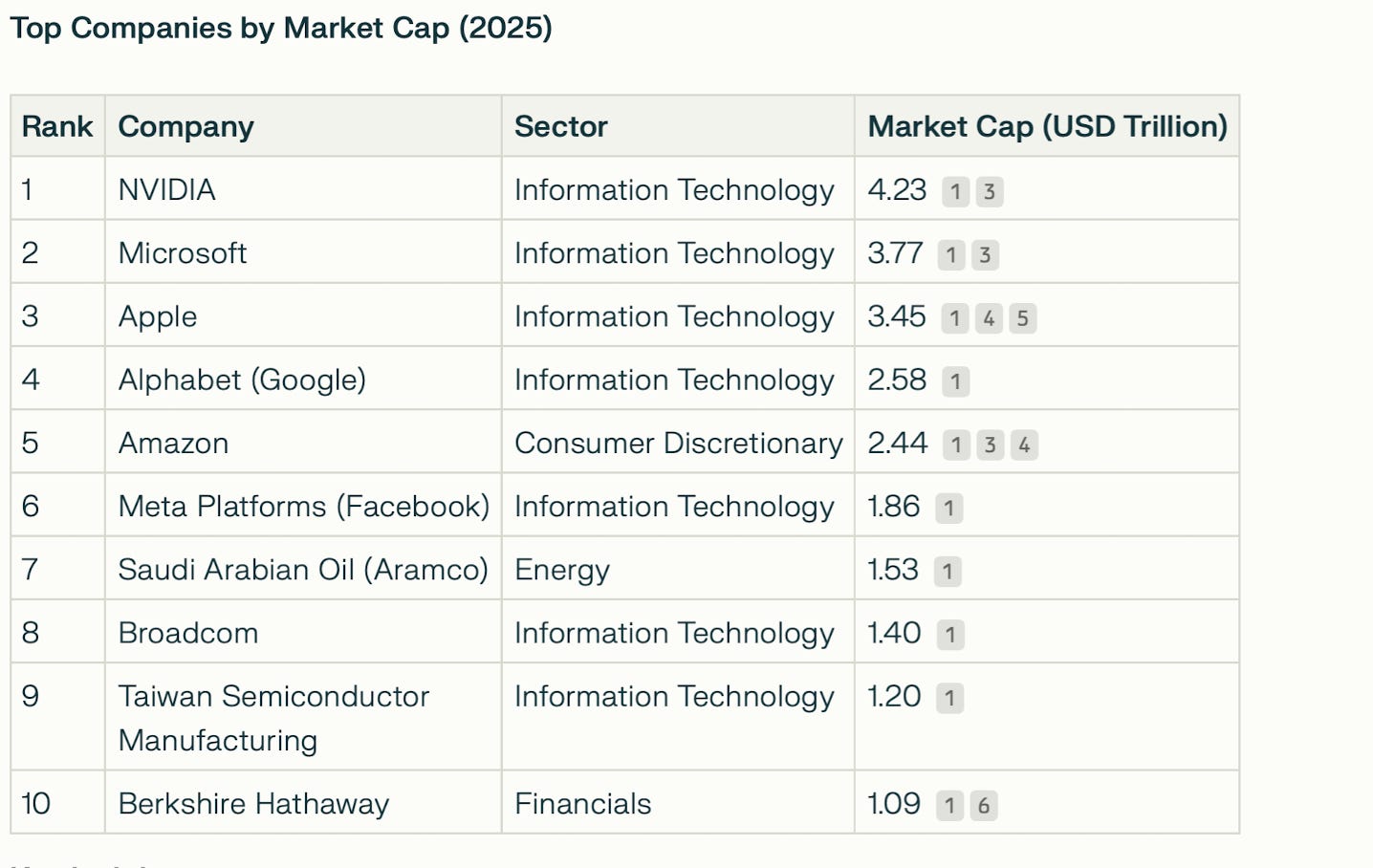Viewport: 1373px width, 868px height.
Task: Click citation 1 next to Microsoft's 3.77
Action: [950, 255]
